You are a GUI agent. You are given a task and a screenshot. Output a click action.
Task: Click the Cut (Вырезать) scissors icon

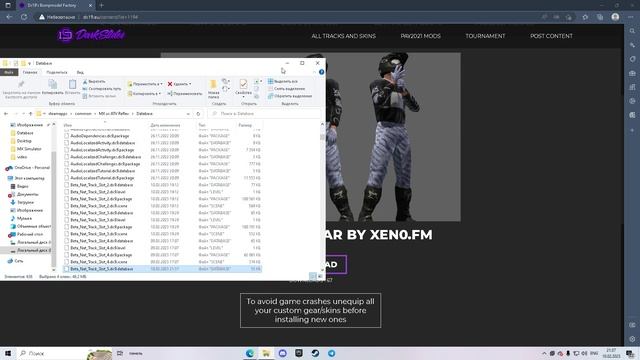coord(85,82)
